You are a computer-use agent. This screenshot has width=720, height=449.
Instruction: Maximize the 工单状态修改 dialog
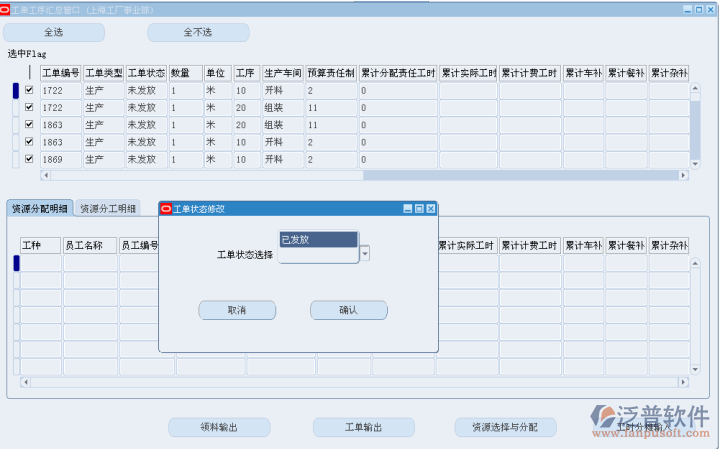point(419,209)
